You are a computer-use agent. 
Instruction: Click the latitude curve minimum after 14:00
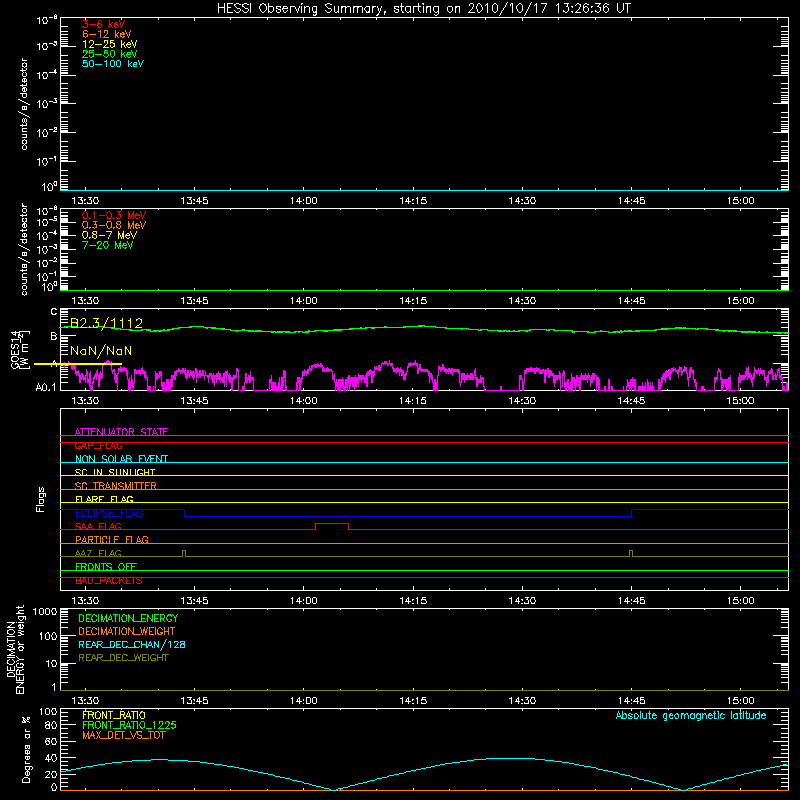[x=334, y=789]
